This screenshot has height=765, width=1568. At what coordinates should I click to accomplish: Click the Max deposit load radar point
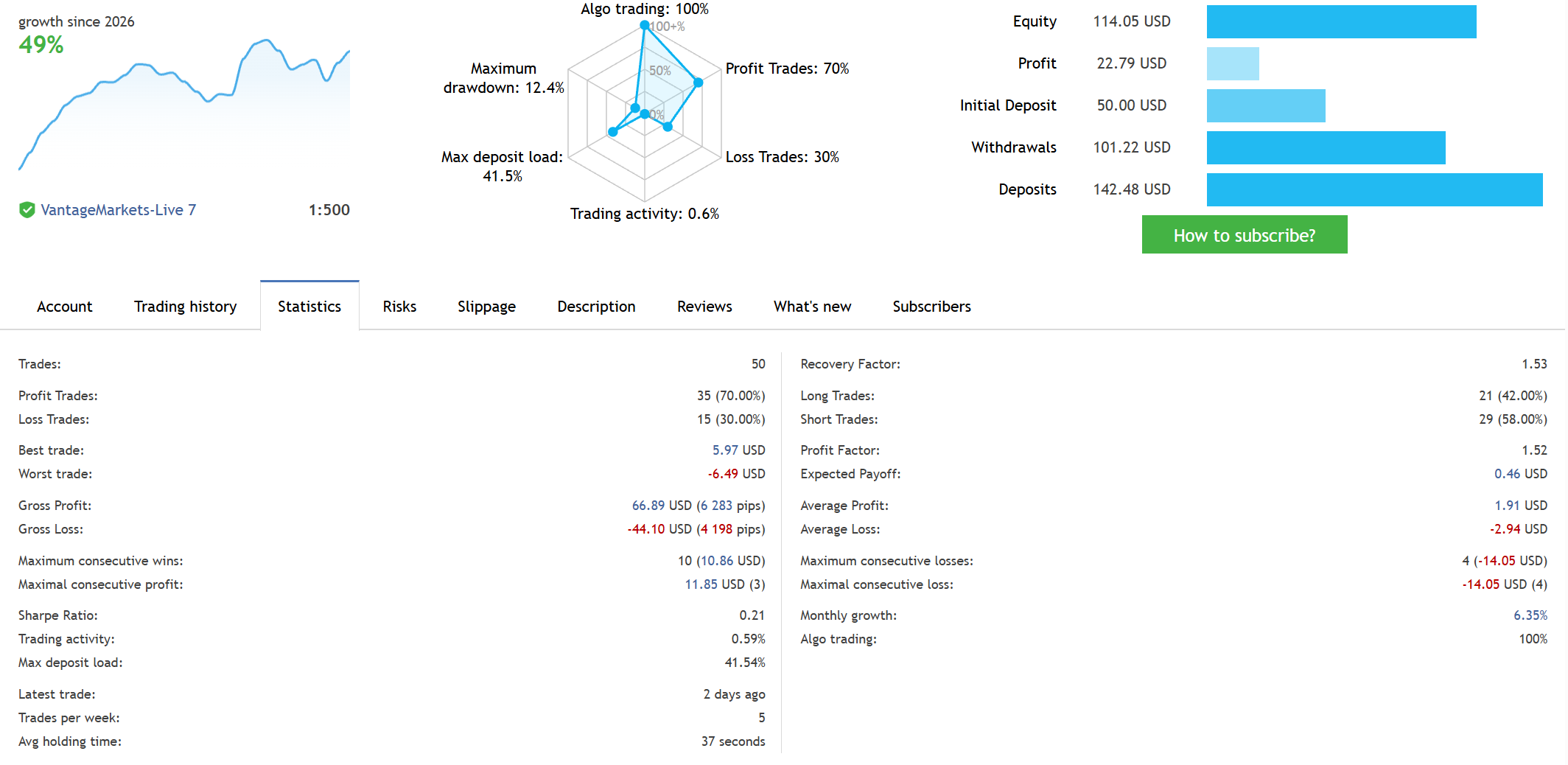coord(612,132)
